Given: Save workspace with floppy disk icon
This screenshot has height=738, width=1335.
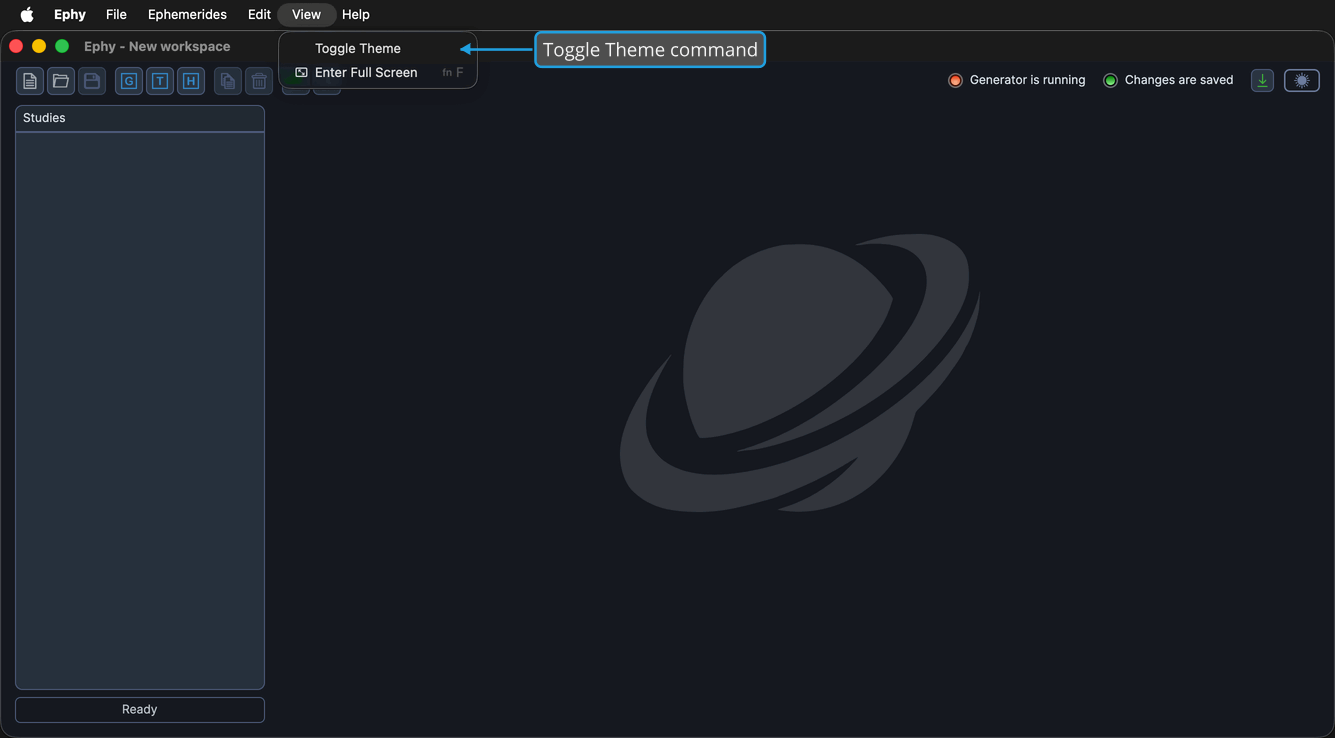Looking at the screenshot, I should tap(92, 81).
